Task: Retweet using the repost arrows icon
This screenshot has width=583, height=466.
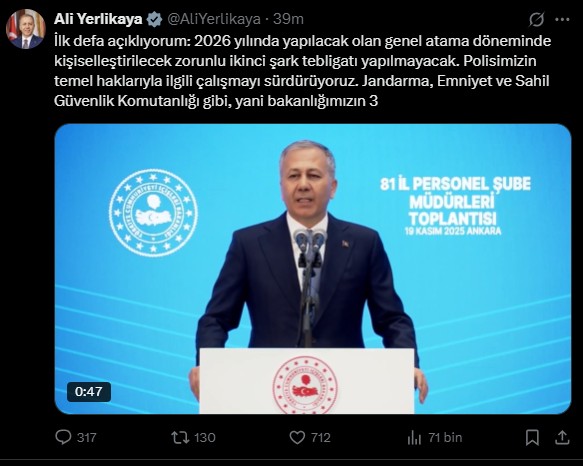Action: coord(180,437)
